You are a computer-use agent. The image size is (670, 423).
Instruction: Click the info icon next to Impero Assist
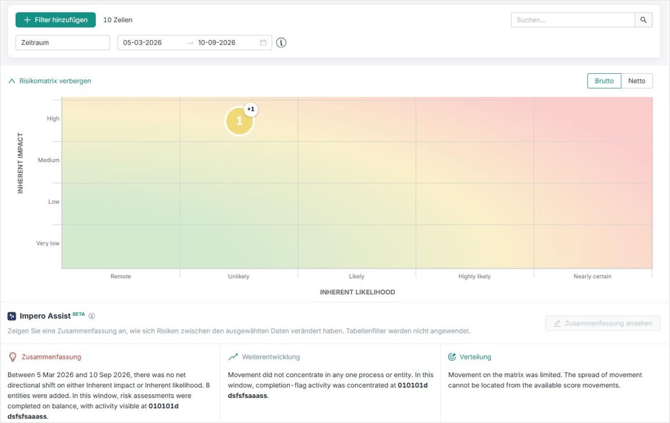(x=91, y=316)
